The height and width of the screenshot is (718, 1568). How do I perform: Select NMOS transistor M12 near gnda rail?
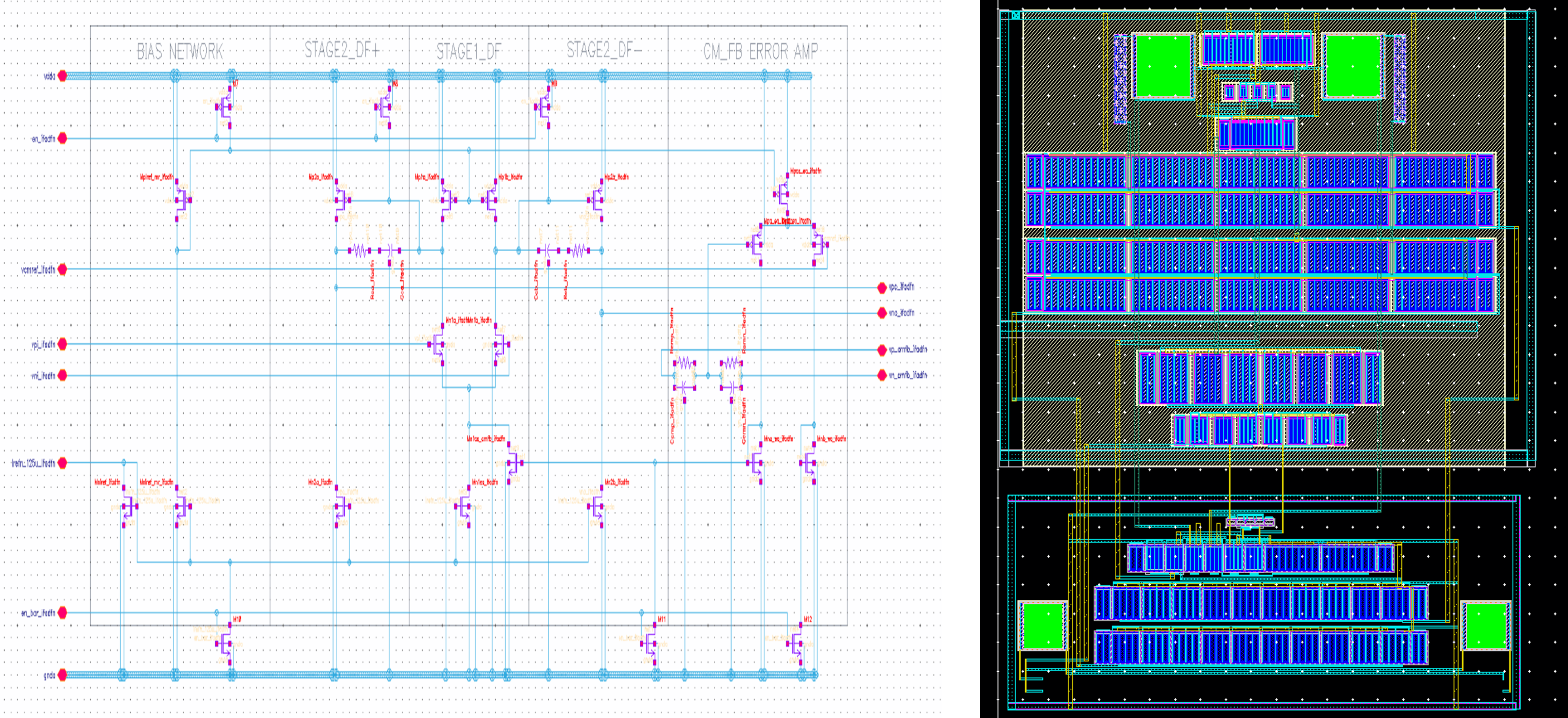pyautogui.click(x=796, y=644)
